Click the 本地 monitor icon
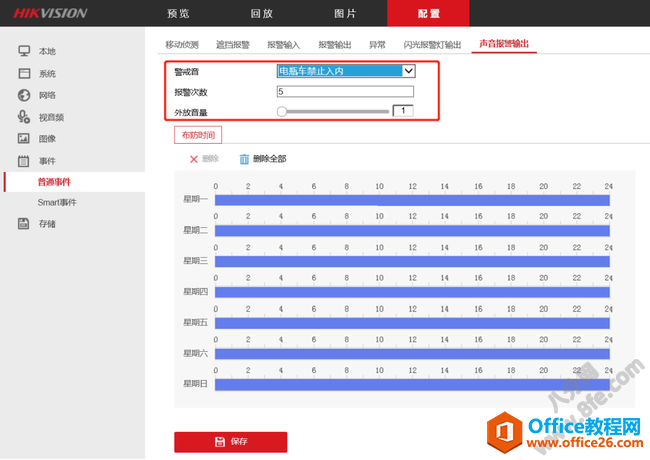Image resolution: width=650 pixels, height=460 pixels. pyautogui.click(x=24, y=51)
